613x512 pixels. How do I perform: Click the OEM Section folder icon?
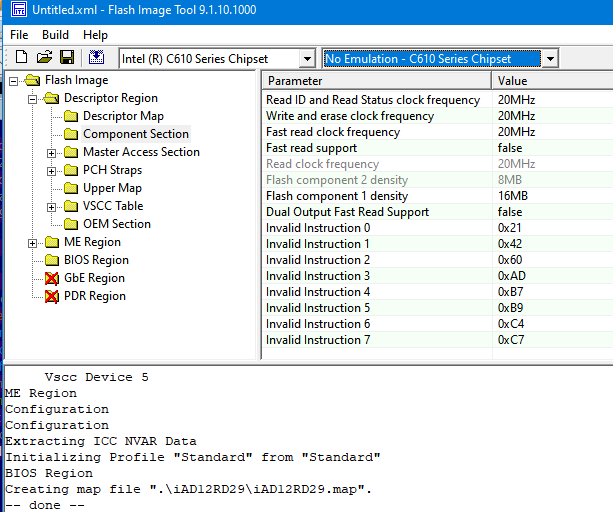coord(71,224)
